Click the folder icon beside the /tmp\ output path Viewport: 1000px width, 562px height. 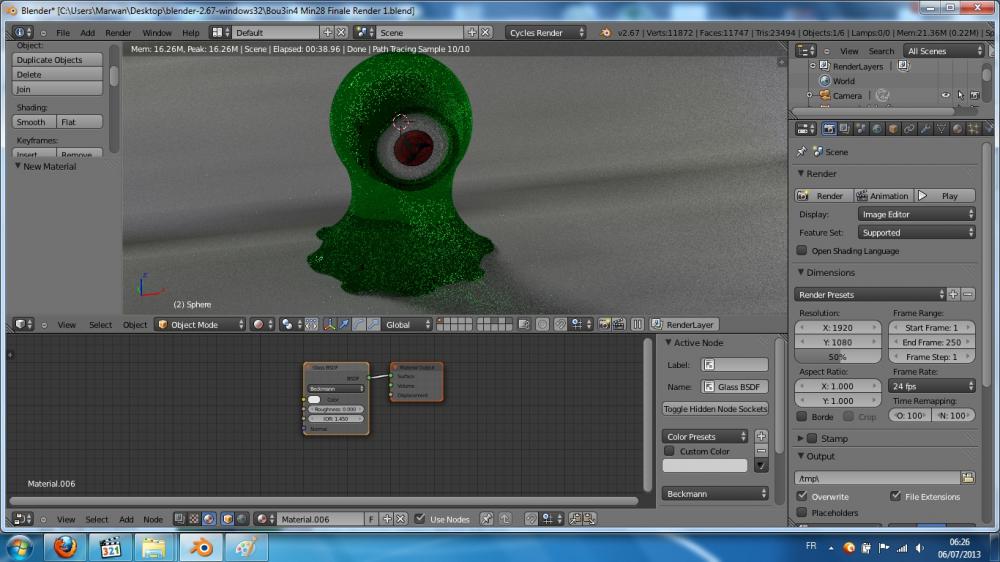click(x=967, y=478)
